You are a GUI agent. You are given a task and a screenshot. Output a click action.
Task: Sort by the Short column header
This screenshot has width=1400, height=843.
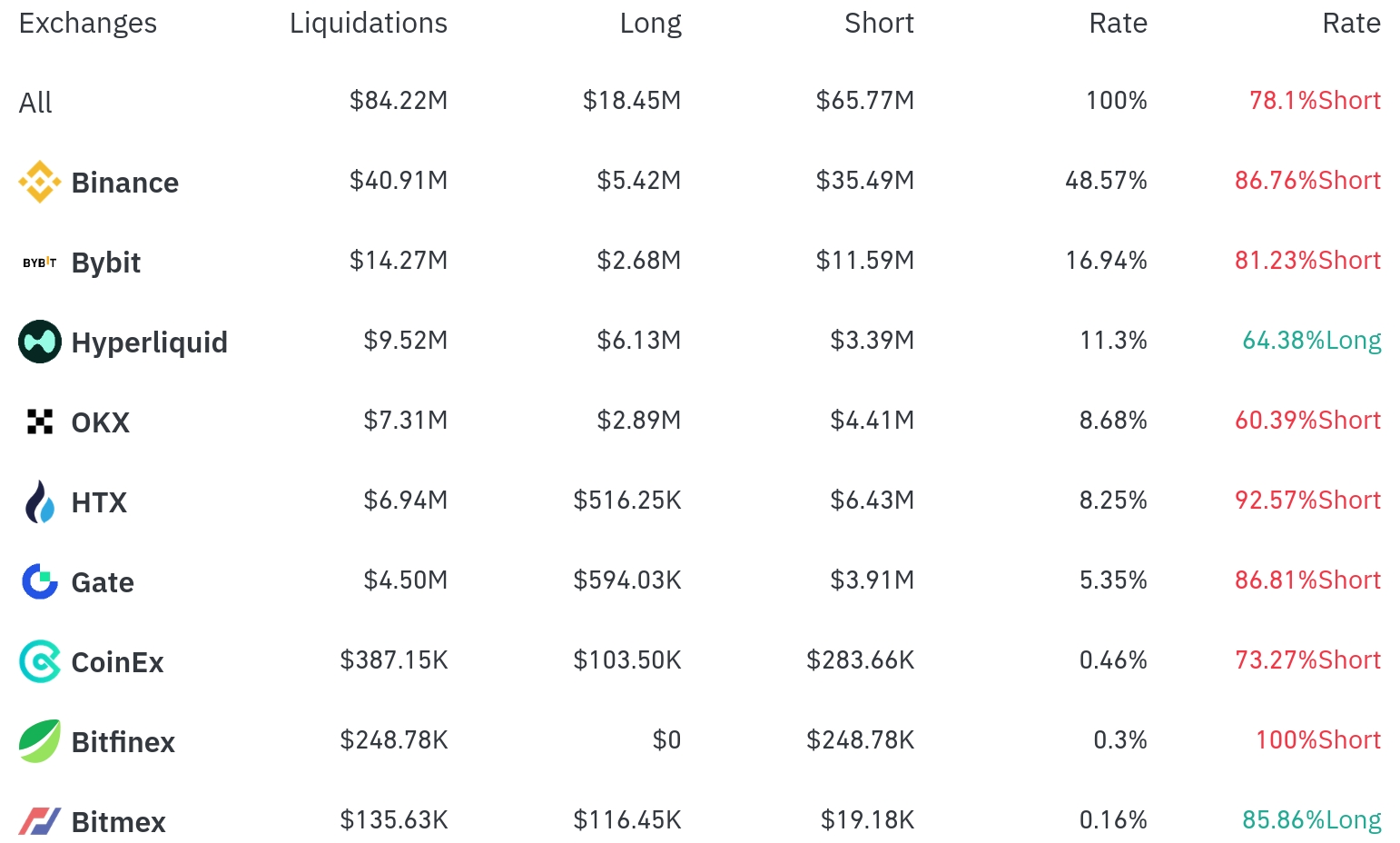tap(878, 24)
